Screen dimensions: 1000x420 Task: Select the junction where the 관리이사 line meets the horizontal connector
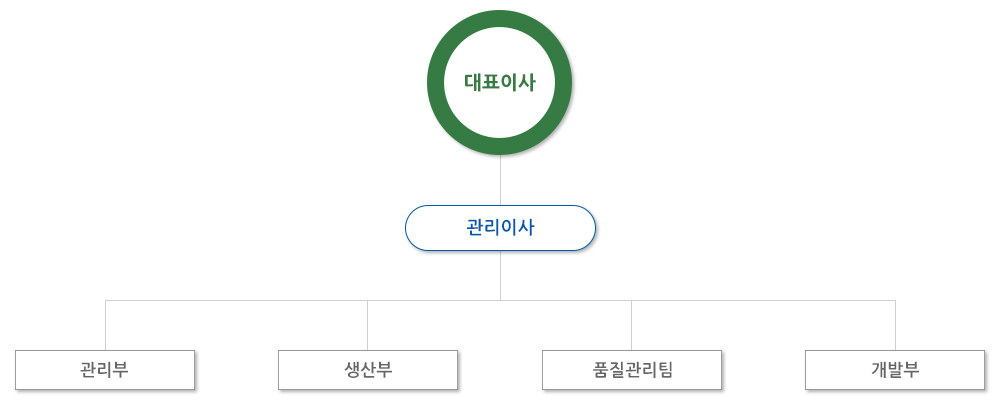[x=500, y=300]
